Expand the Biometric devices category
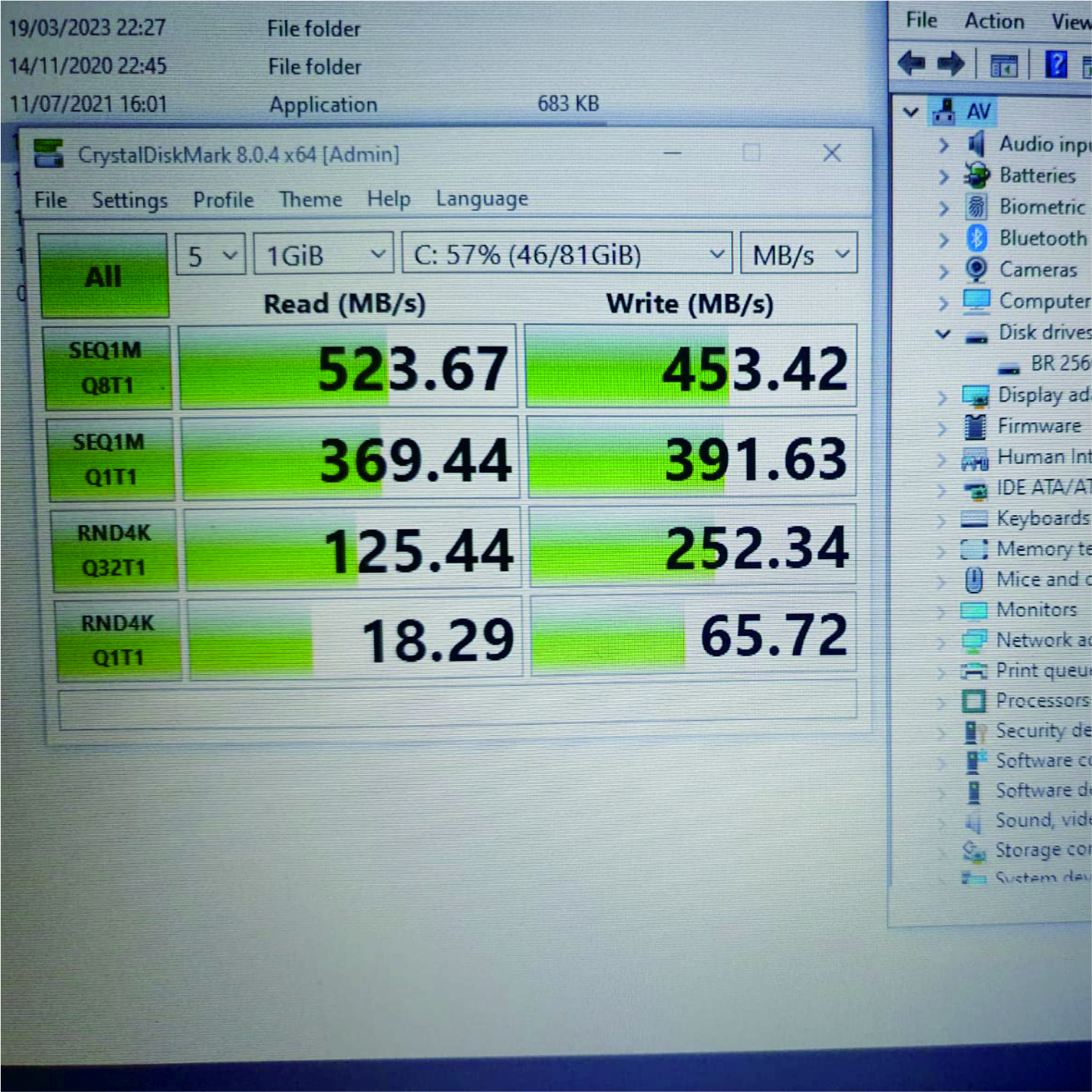Screen dimensions: 1092x1092 point(943,208)
